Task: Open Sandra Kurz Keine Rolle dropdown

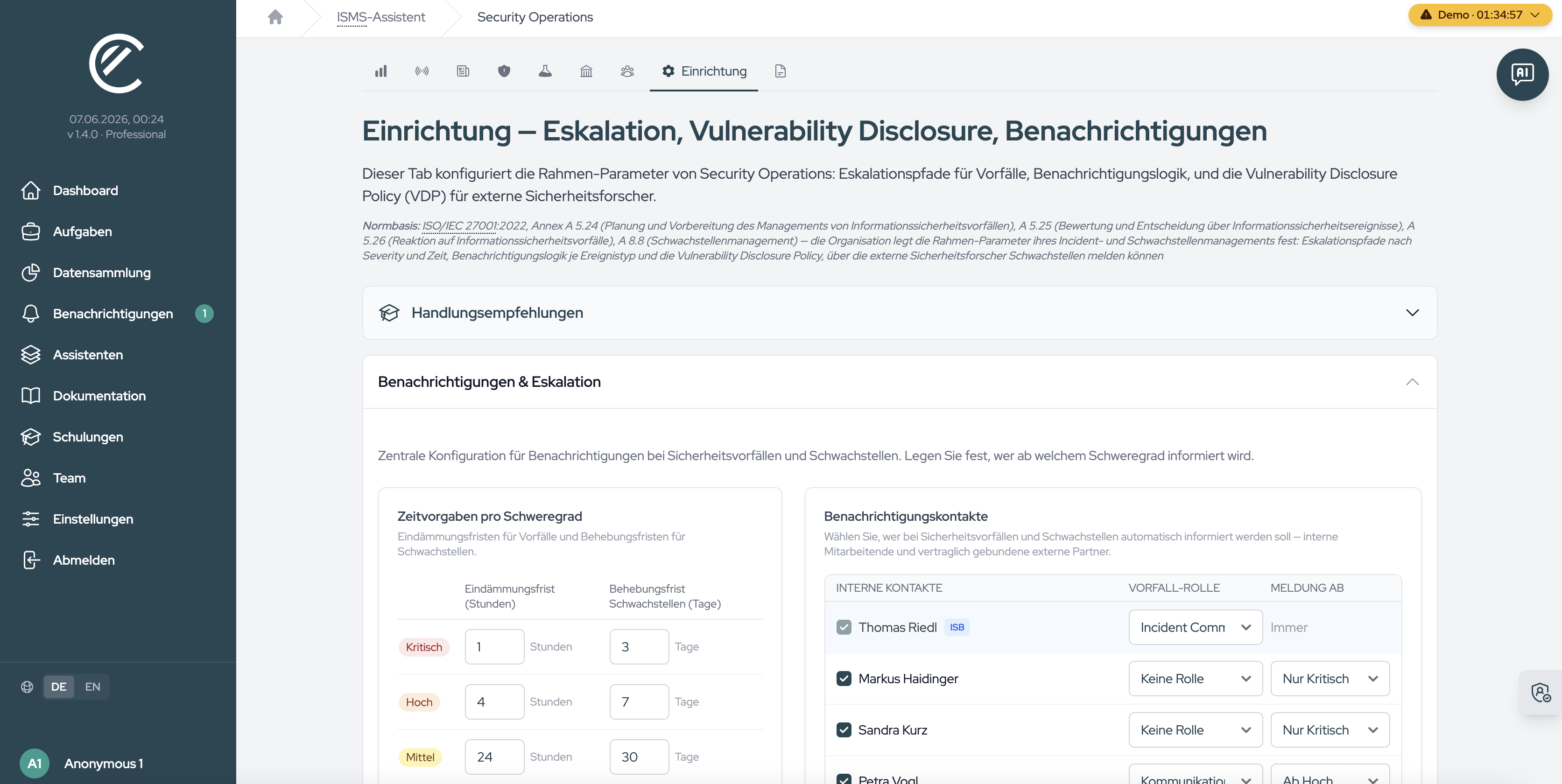Action: coord(1195,730)
